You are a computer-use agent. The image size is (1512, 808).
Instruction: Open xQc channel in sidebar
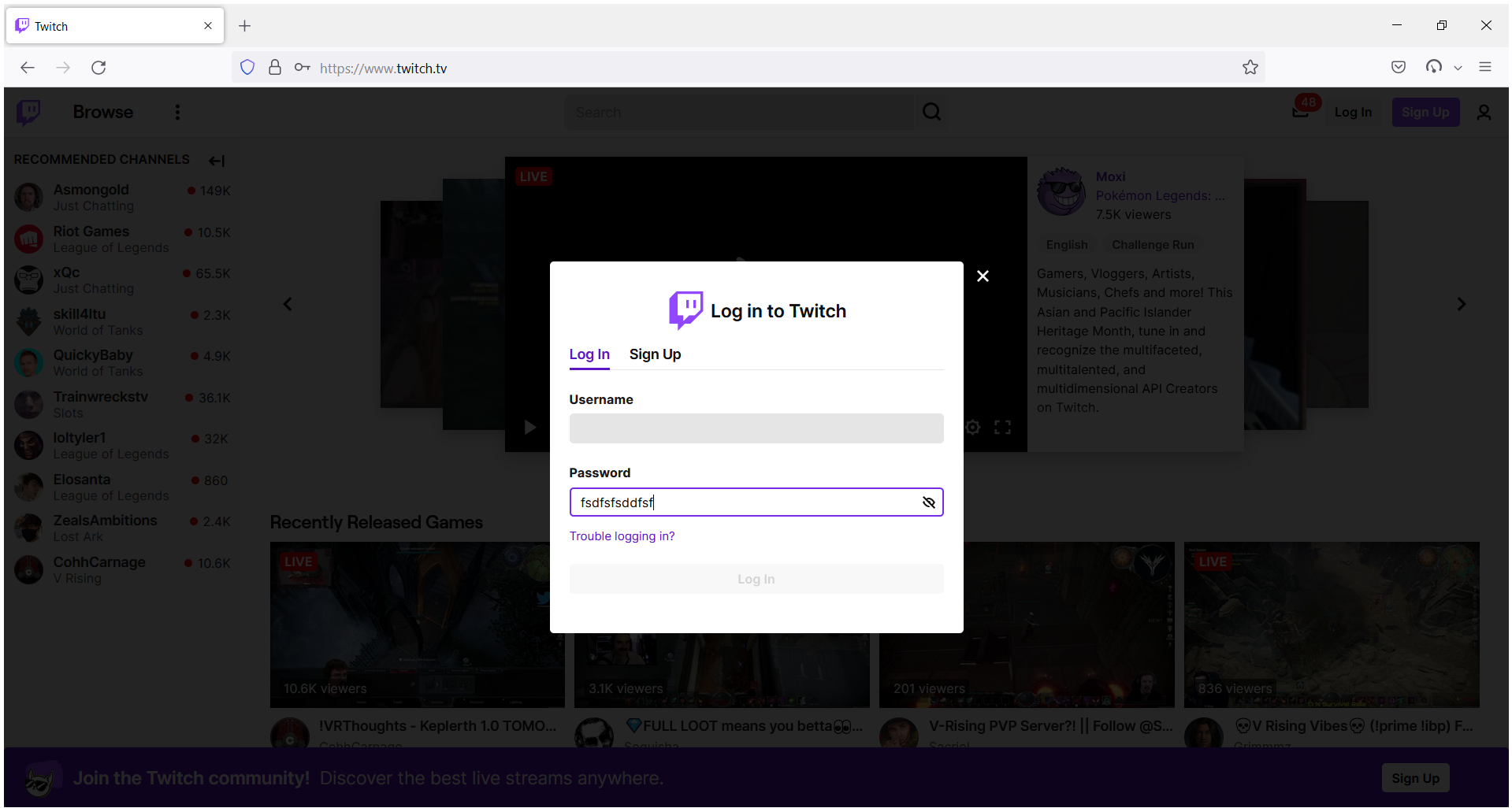(x=122, y=280)
